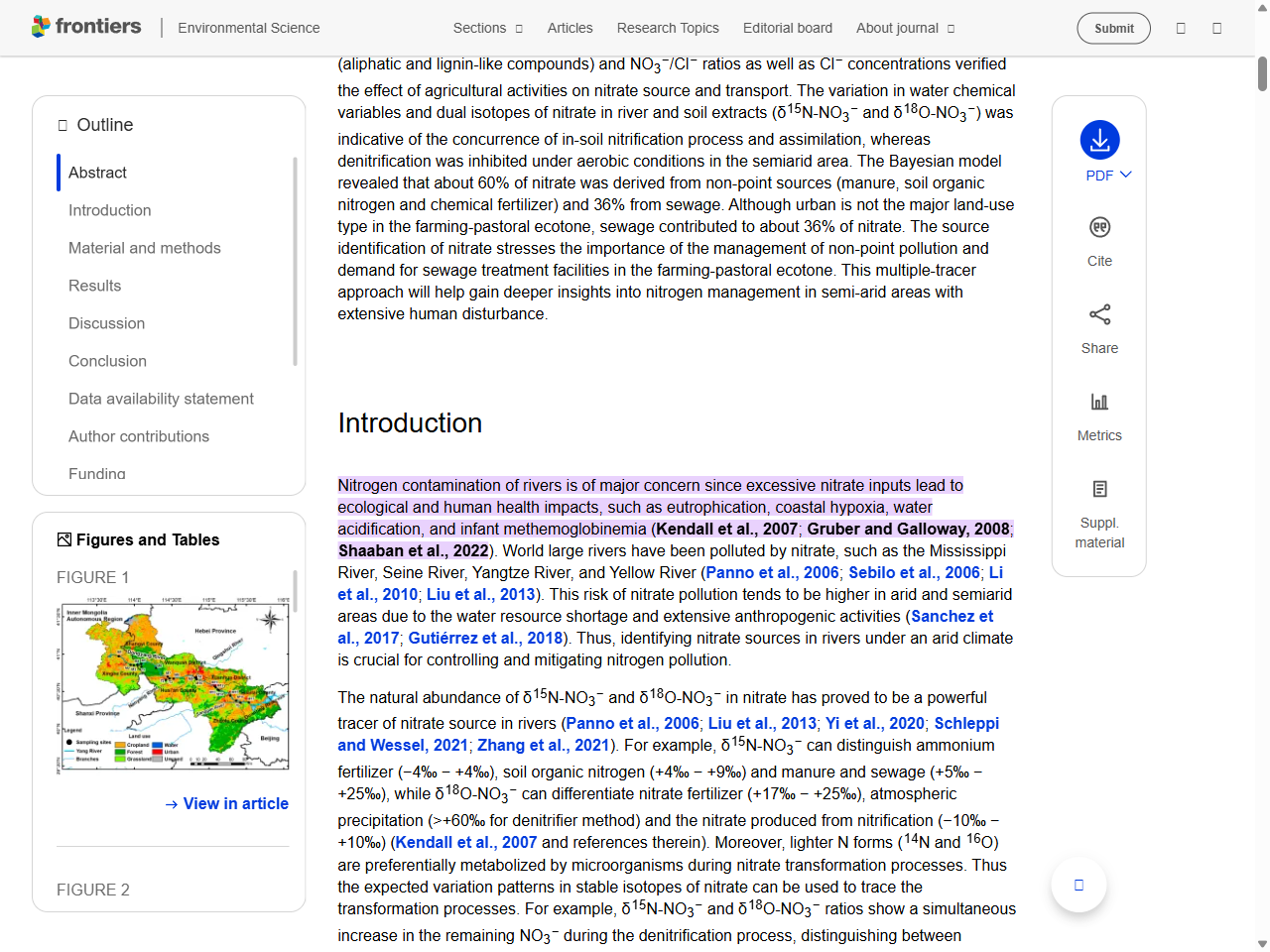The width and height of the screenshot is (1270, 952).
Task: Jump to Material and methods section
Action: pos(145,248)
